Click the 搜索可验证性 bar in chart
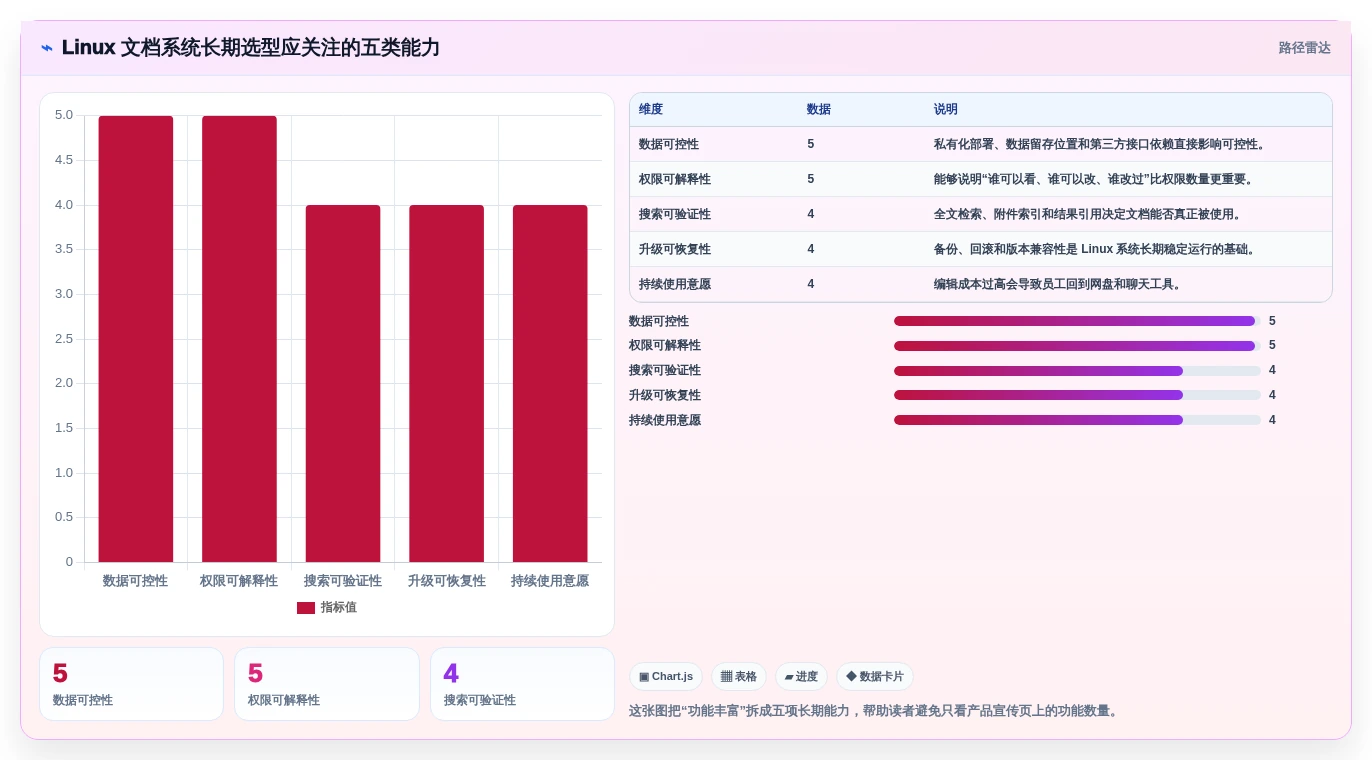The height and width of the screenshot is (760, 1372). tap(343, 384)
